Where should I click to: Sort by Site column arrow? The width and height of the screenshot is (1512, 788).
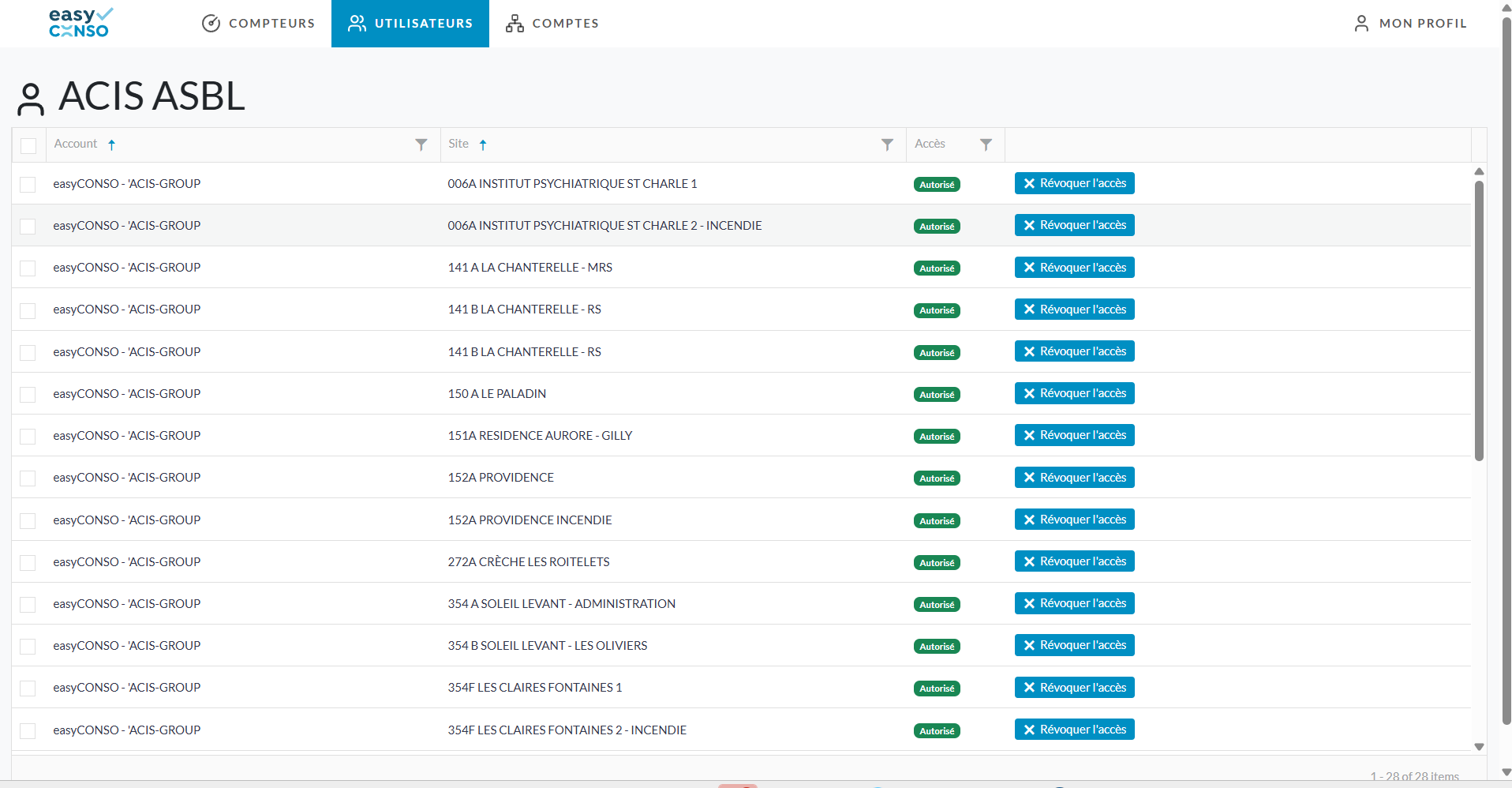(483, 144)
